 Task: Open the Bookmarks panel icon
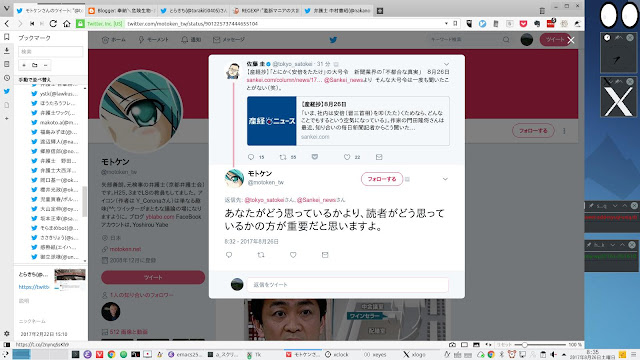click(x=7, y=37)
